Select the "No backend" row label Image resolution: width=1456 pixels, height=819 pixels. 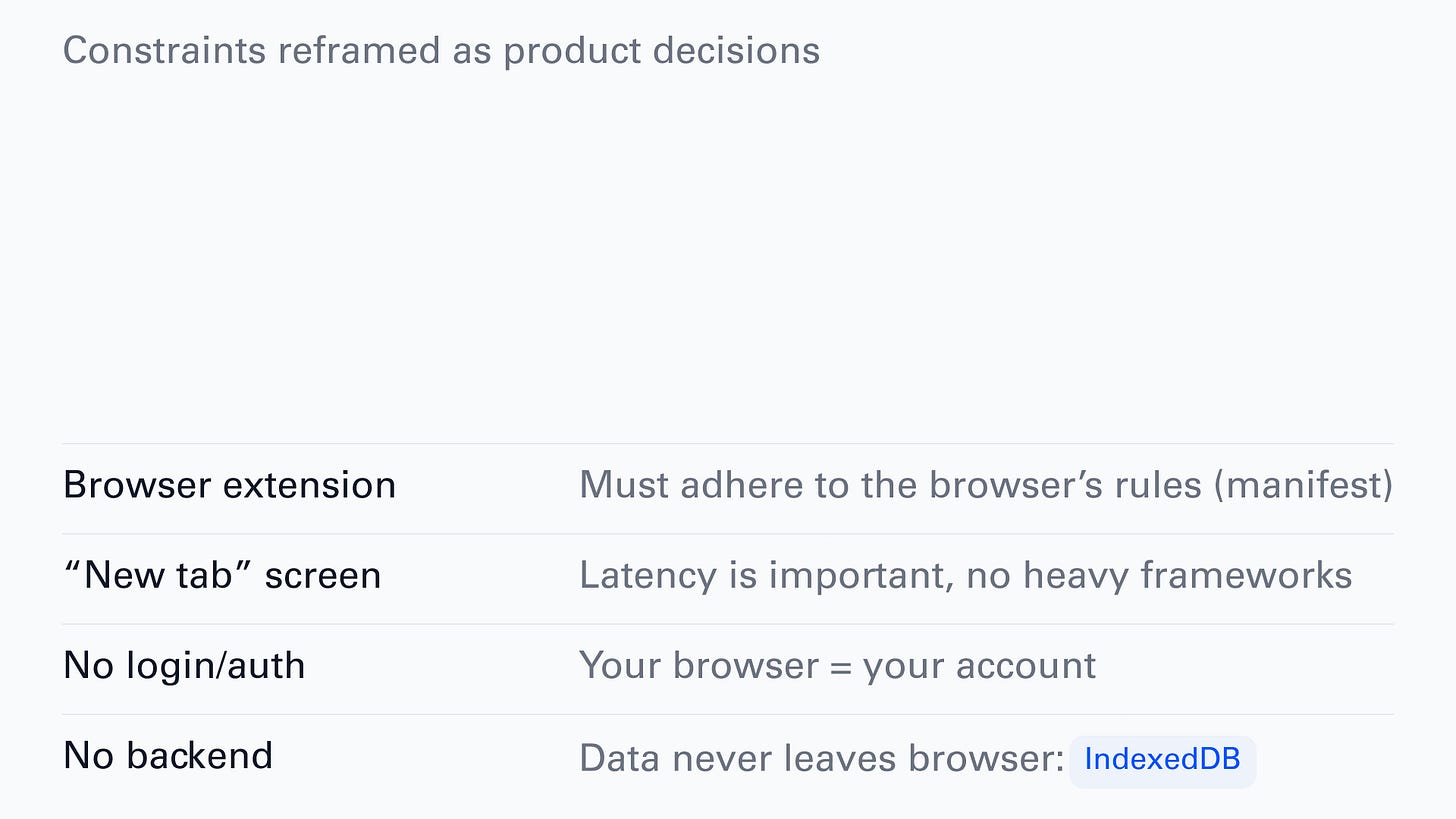coord(167,756)
